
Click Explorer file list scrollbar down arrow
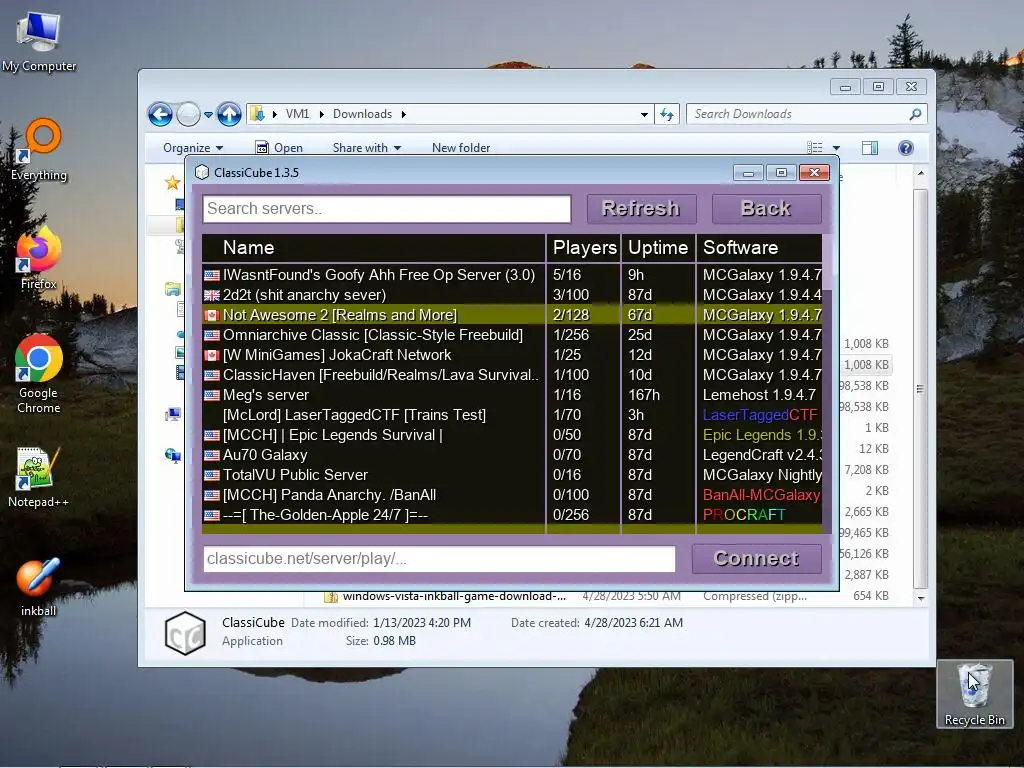point(920,598)
